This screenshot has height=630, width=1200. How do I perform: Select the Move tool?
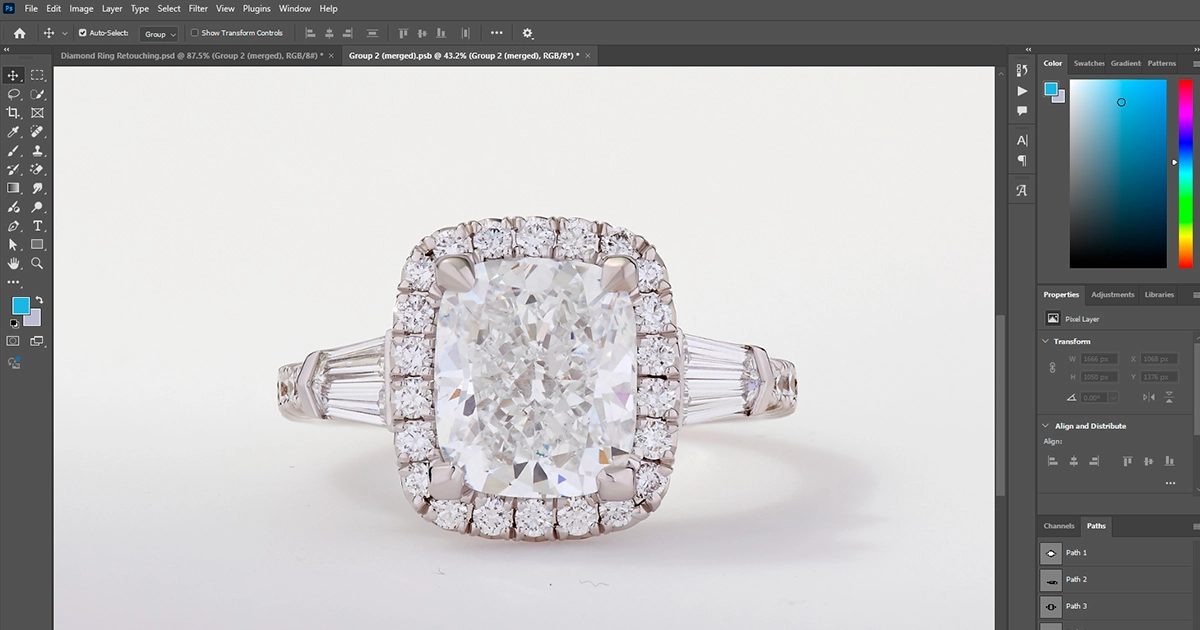click(13, 75)
